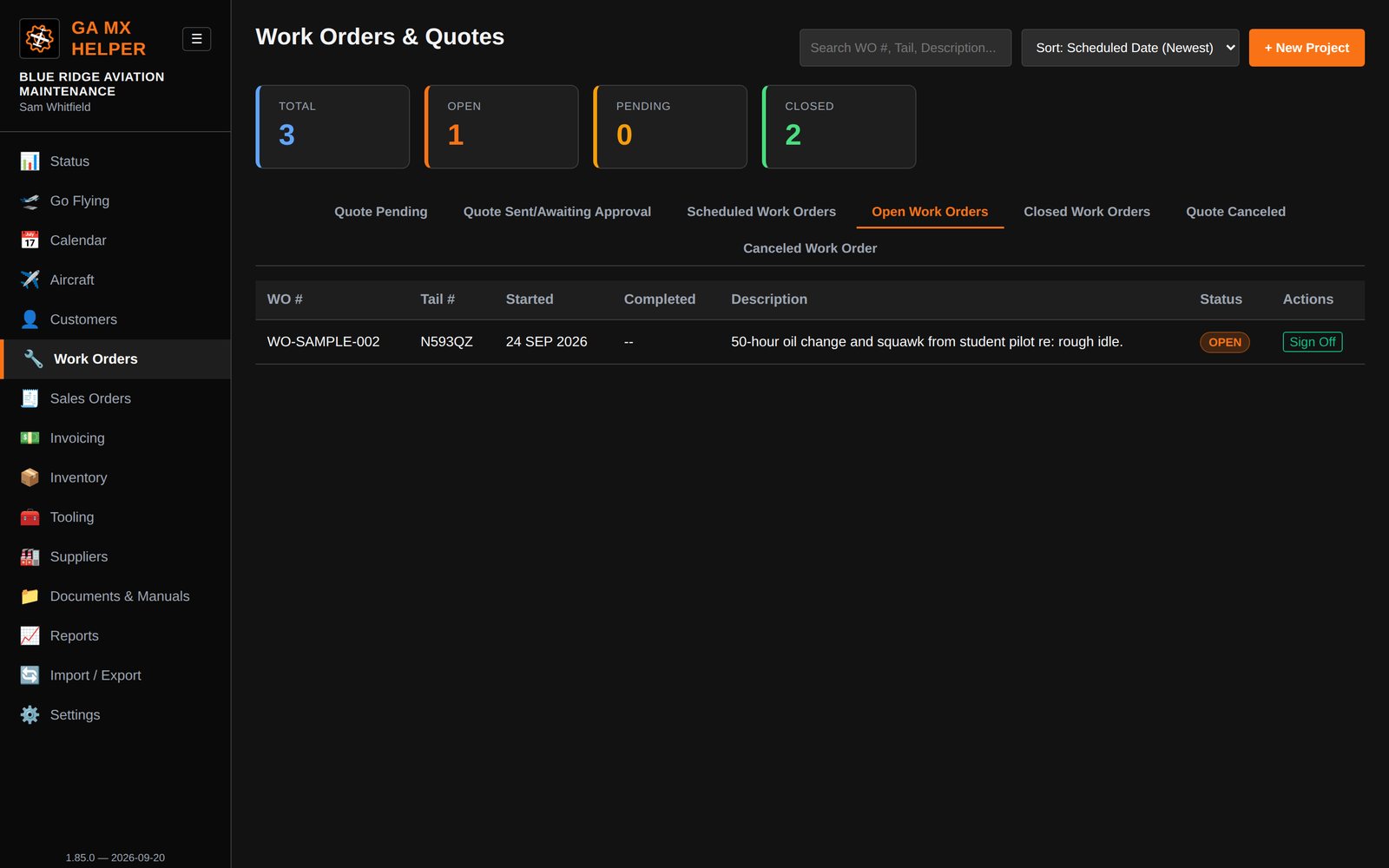
Task: Click the OPEN status badge
Action: pos(1225,342)
